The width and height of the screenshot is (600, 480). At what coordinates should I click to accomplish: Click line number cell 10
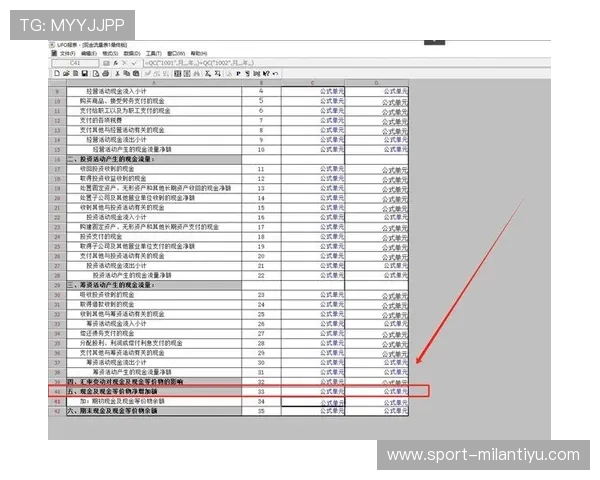[x=261, y=150]
